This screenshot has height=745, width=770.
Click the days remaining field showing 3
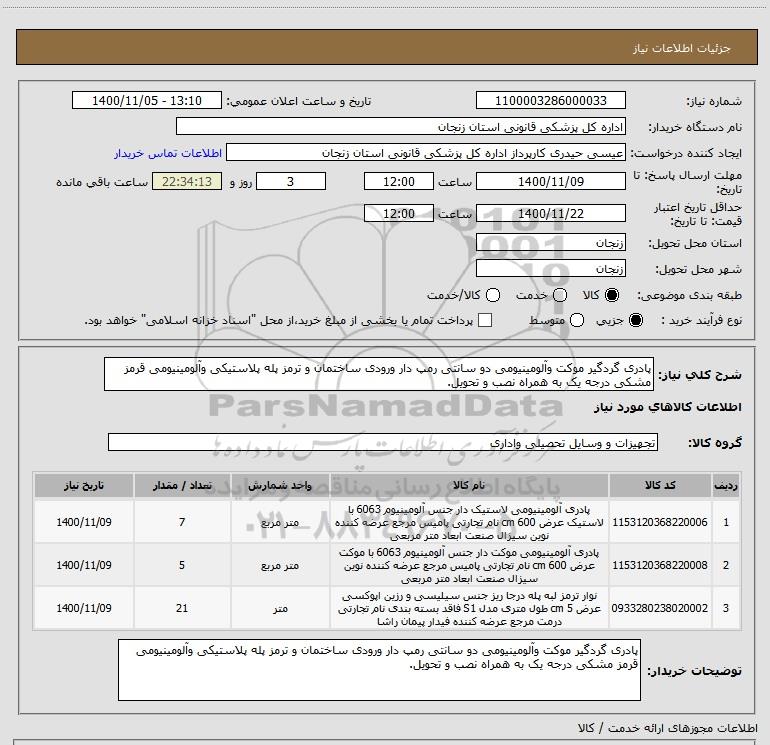click(x=291, y=181)
